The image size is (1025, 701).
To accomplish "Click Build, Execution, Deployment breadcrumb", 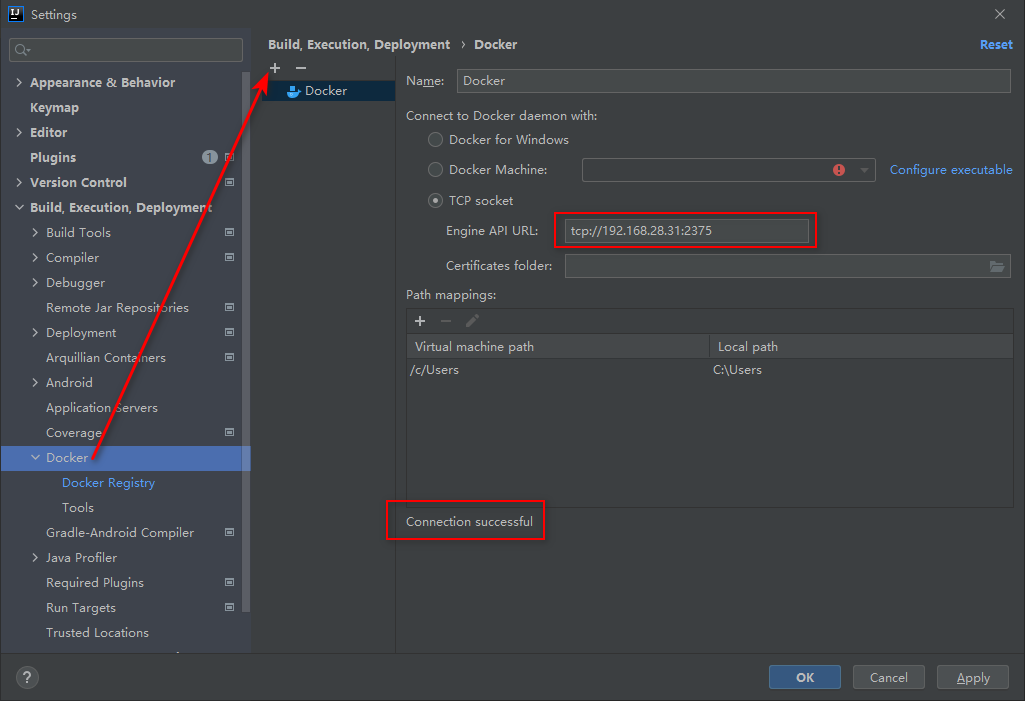I will tap(359, 44).
